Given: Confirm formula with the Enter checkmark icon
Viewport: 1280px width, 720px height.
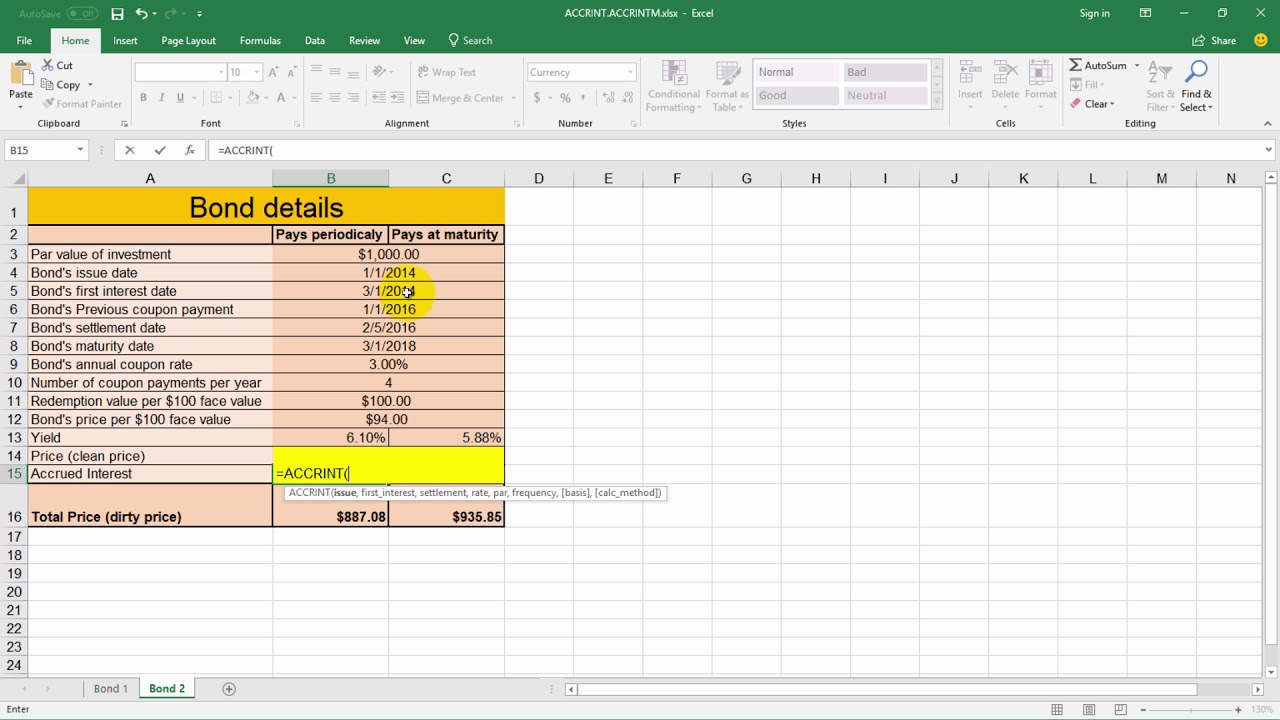Looking at the screenshot, I should click(160, 150).
